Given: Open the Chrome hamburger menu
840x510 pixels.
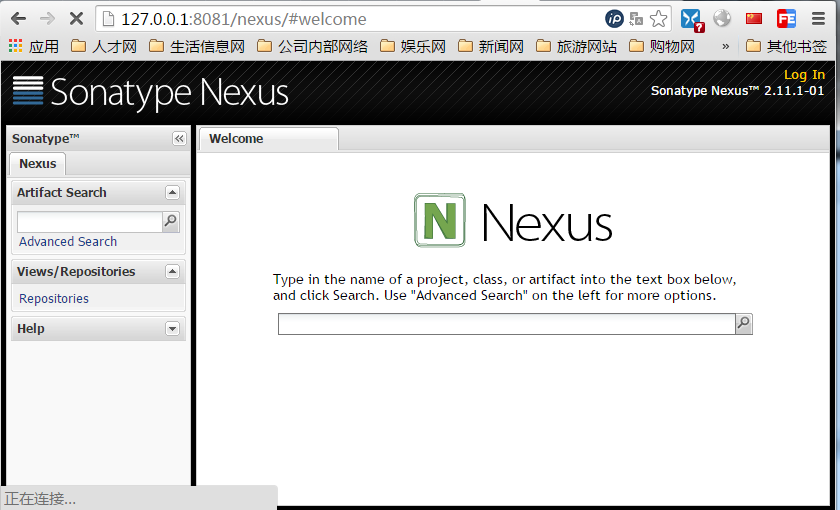Looking at the screenshot, I should [818, 19].
